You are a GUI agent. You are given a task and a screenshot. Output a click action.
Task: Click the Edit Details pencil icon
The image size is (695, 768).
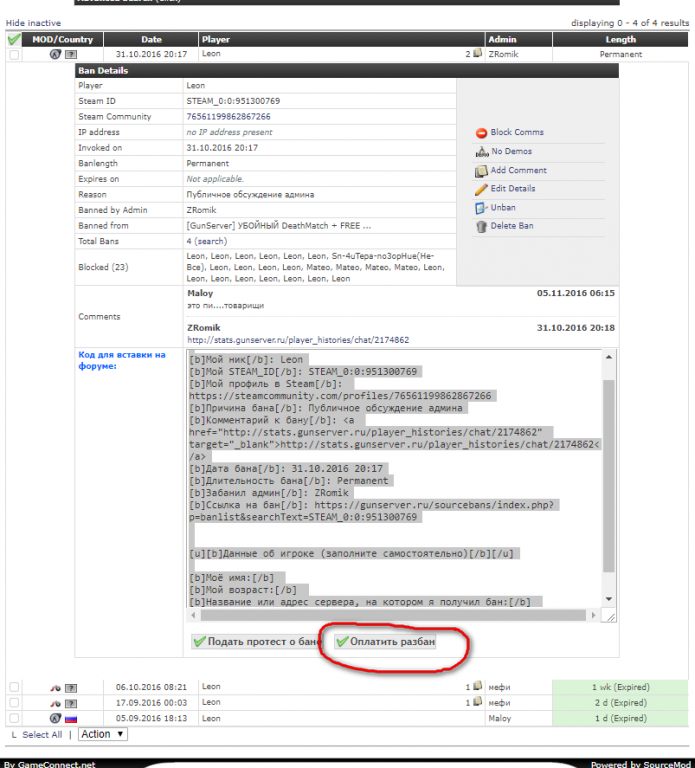[x=481, y=189]
